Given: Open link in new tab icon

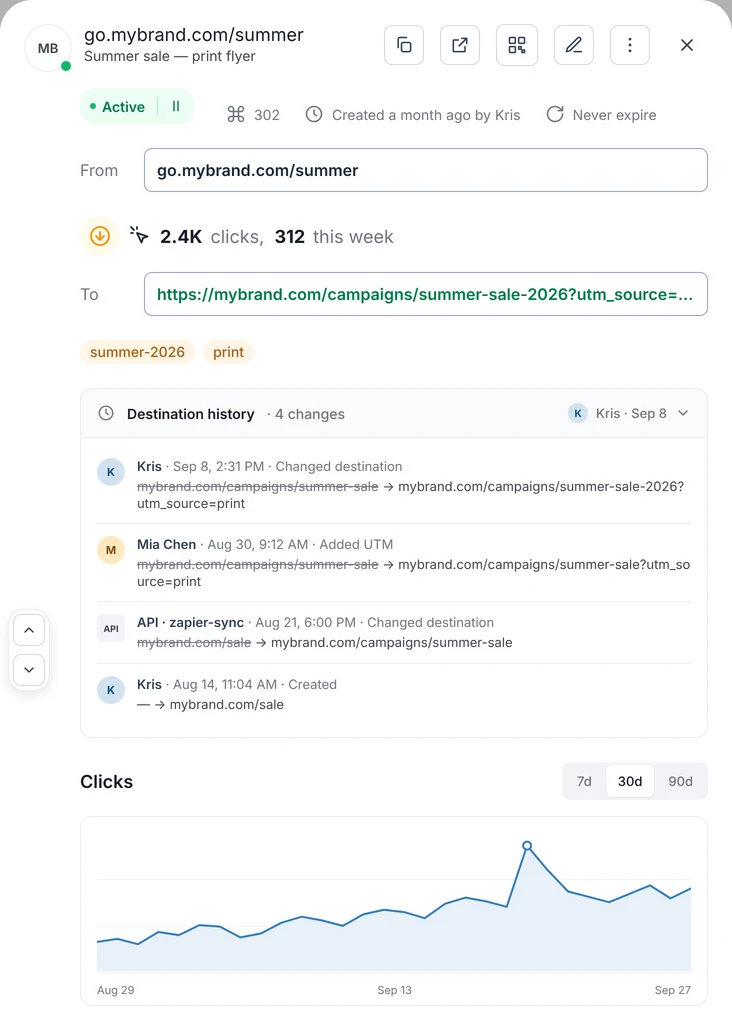Looking at the screenshot, I should 460,45.
